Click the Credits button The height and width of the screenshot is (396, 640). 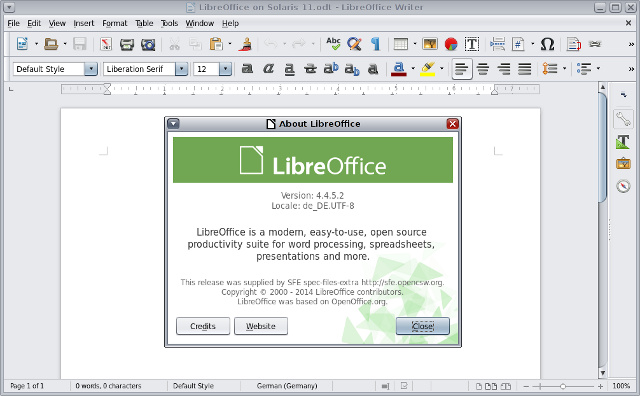click(x=203, y=326)
